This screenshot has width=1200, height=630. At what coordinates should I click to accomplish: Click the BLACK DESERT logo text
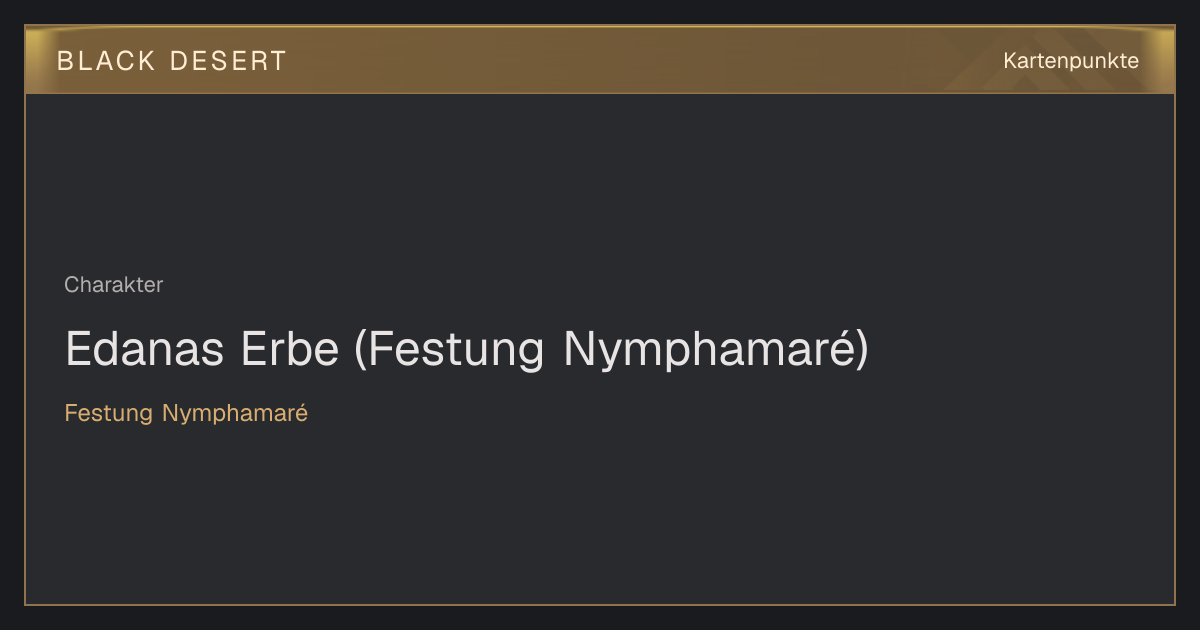(x=172, y=61)
